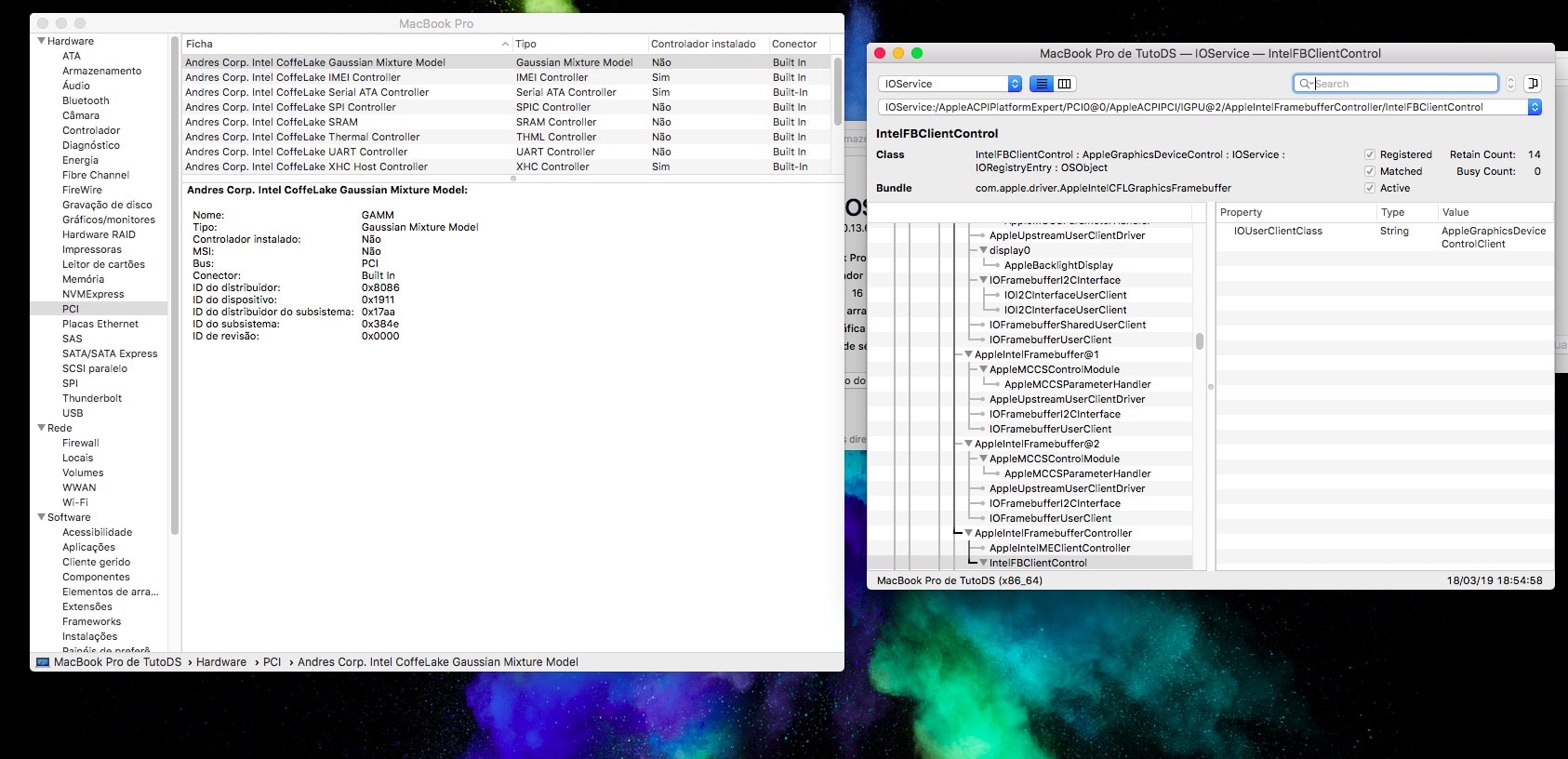Image resolution: width=1568 pixels, height=759 pixels.
Task: Collapse the Hardware section in the sidebar
Action: pos(41,41)
